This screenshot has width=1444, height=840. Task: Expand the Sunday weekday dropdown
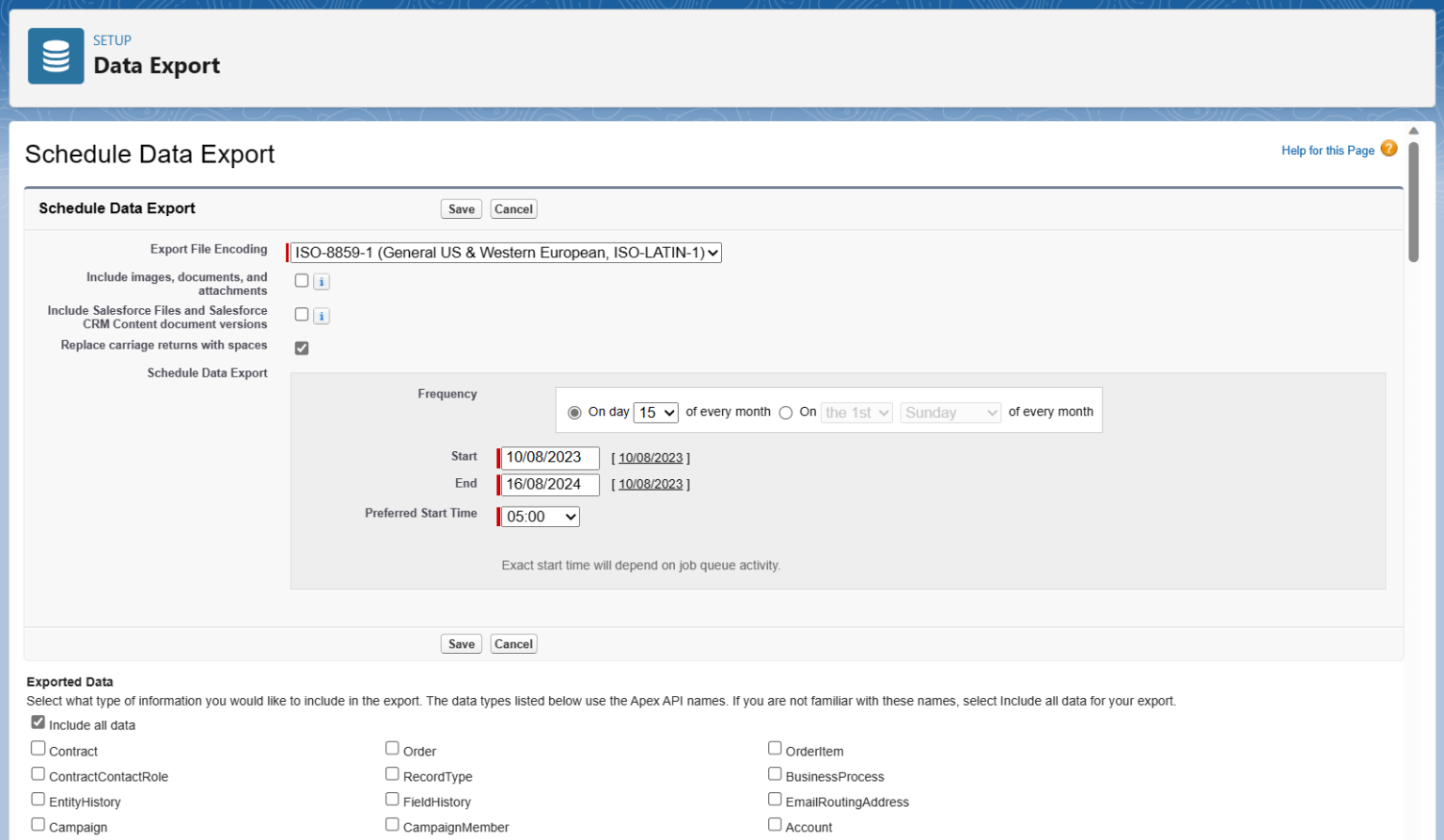point(950,412)
